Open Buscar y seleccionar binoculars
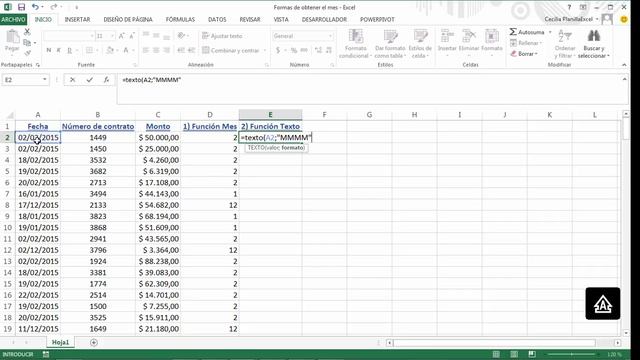640x360 pixels. point(594,44)
